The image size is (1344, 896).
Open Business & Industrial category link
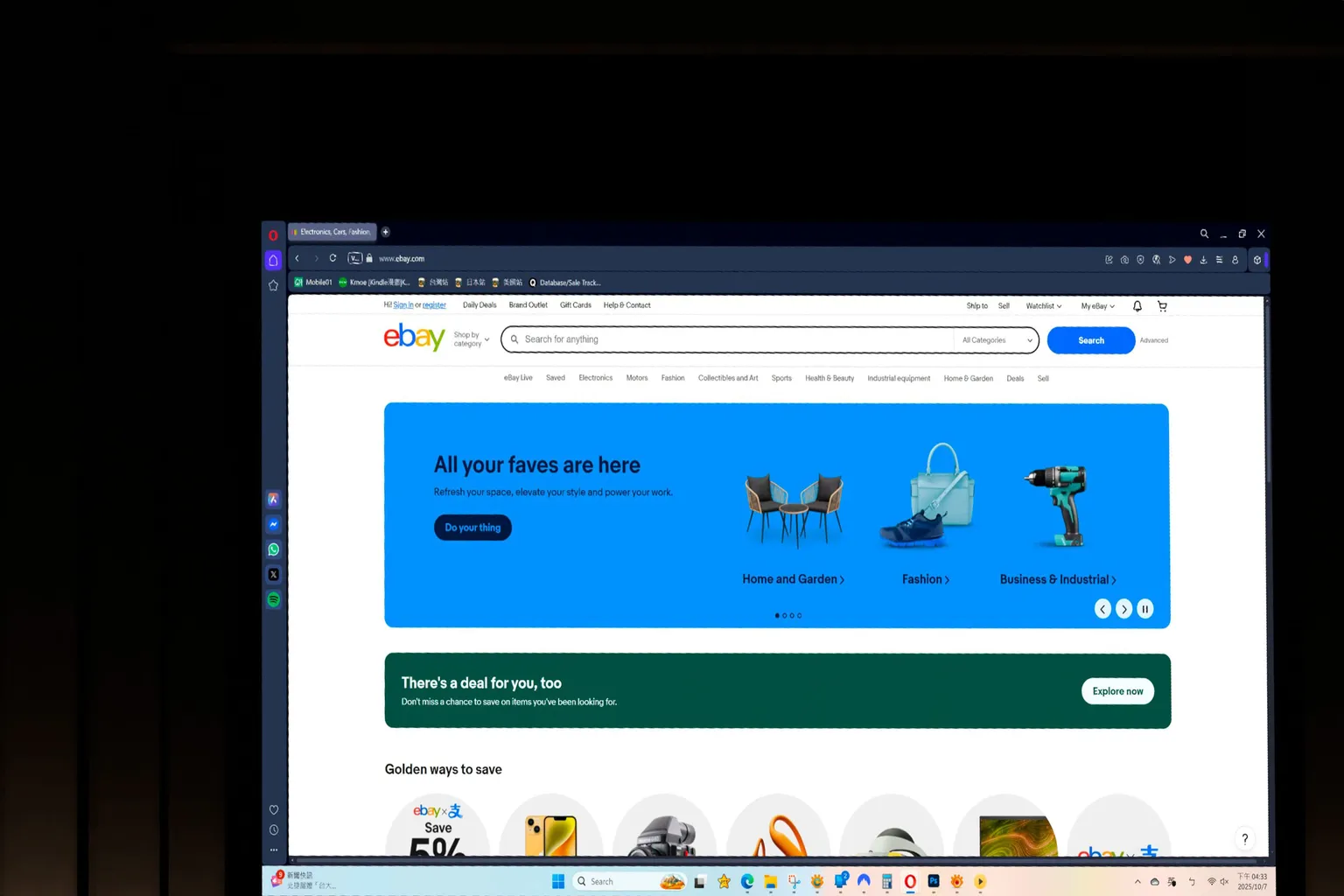click(x=1058, y=579)
